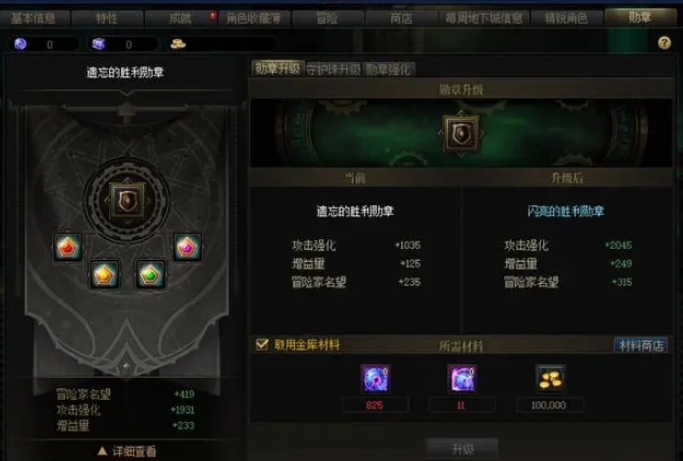Screen dimensions: 683x461
Task: Click the purple cube material icon (11)
Action: pos(462,379)
